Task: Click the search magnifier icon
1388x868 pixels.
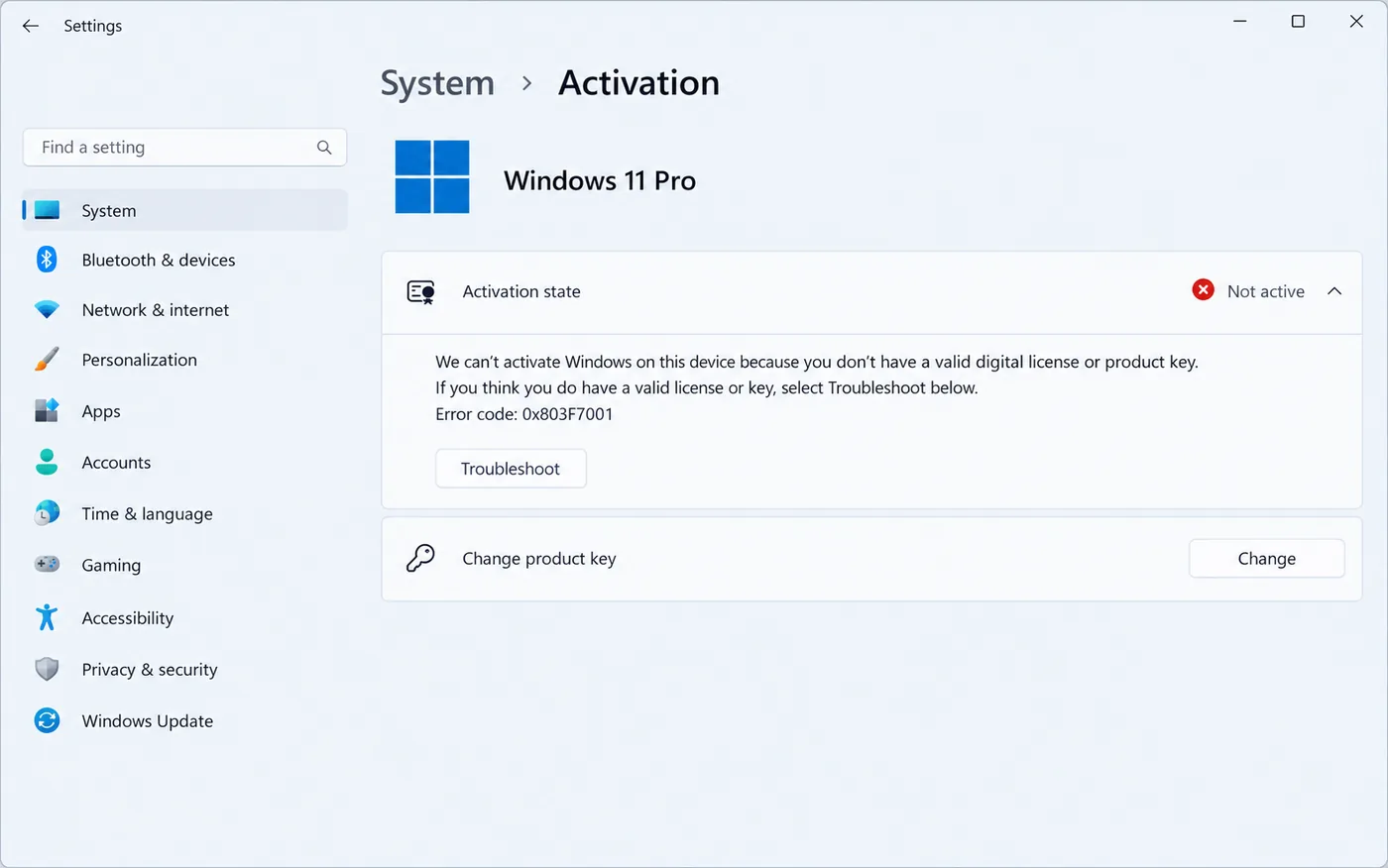Action: point(324,148)
